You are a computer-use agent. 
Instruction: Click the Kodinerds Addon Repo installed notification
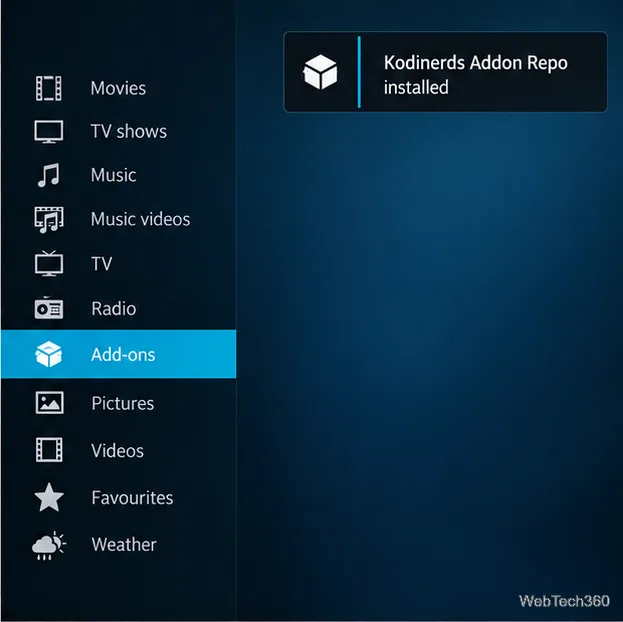(x=445, y=72)
